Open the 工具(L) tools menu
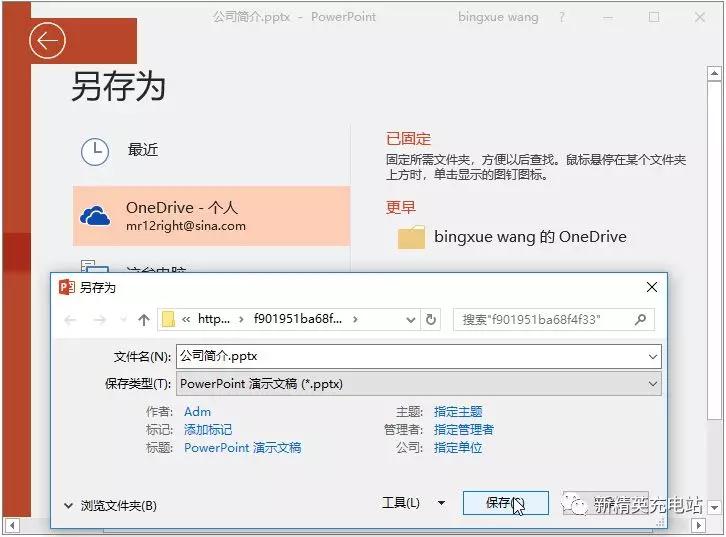The height and width of the screenshot is (537, 726). point(414,503)
